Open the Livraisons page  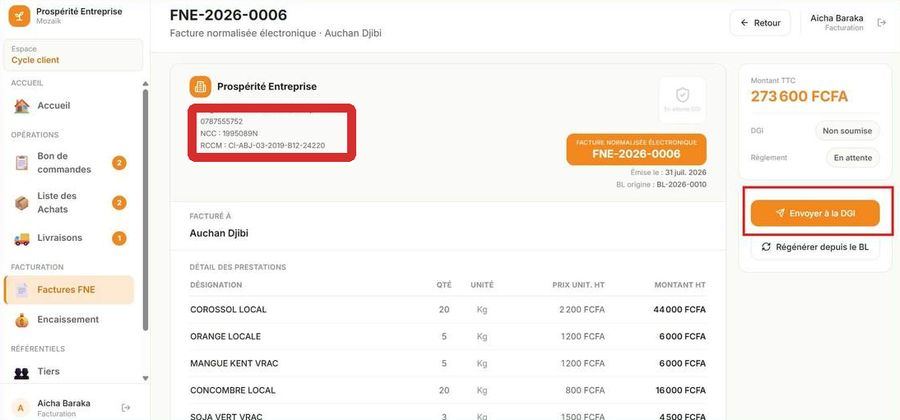pyautogui.click(x=71, y=238)
